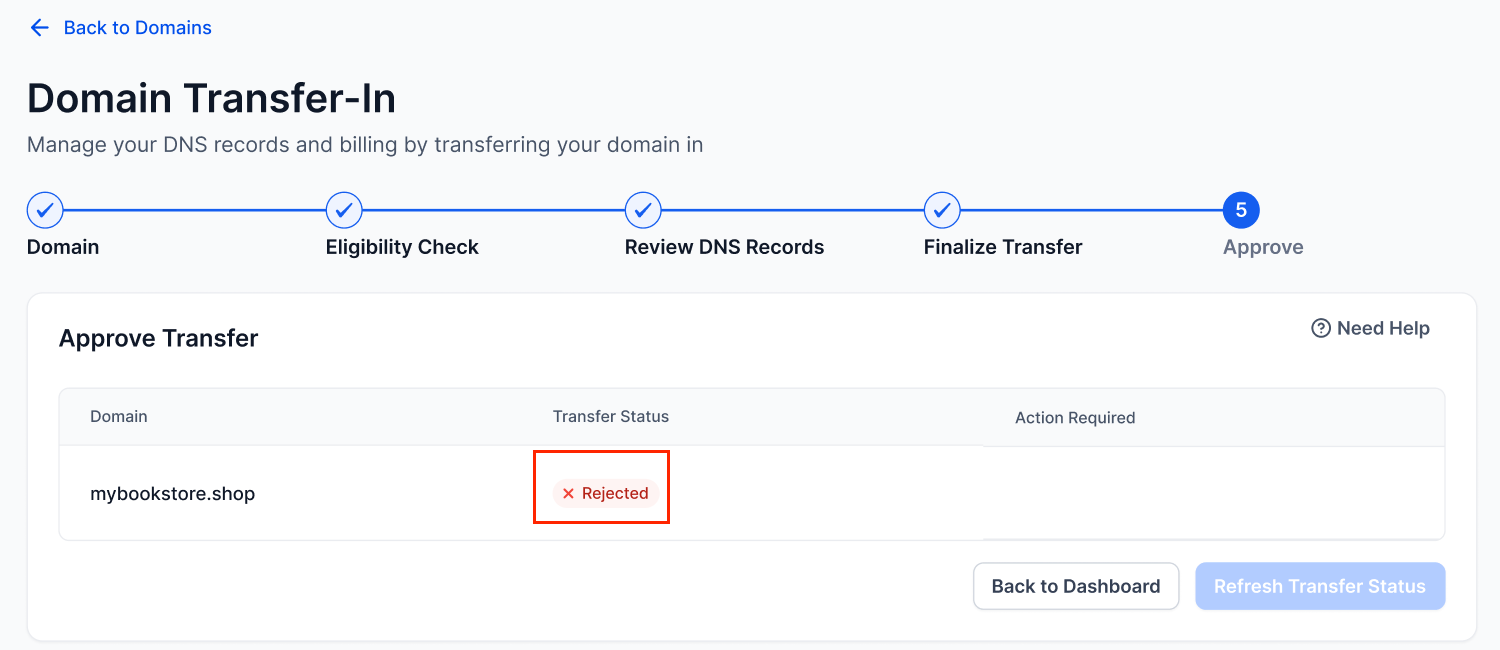Click the Action Required column header
1500x650 pixels.
tap(1075, 418)
